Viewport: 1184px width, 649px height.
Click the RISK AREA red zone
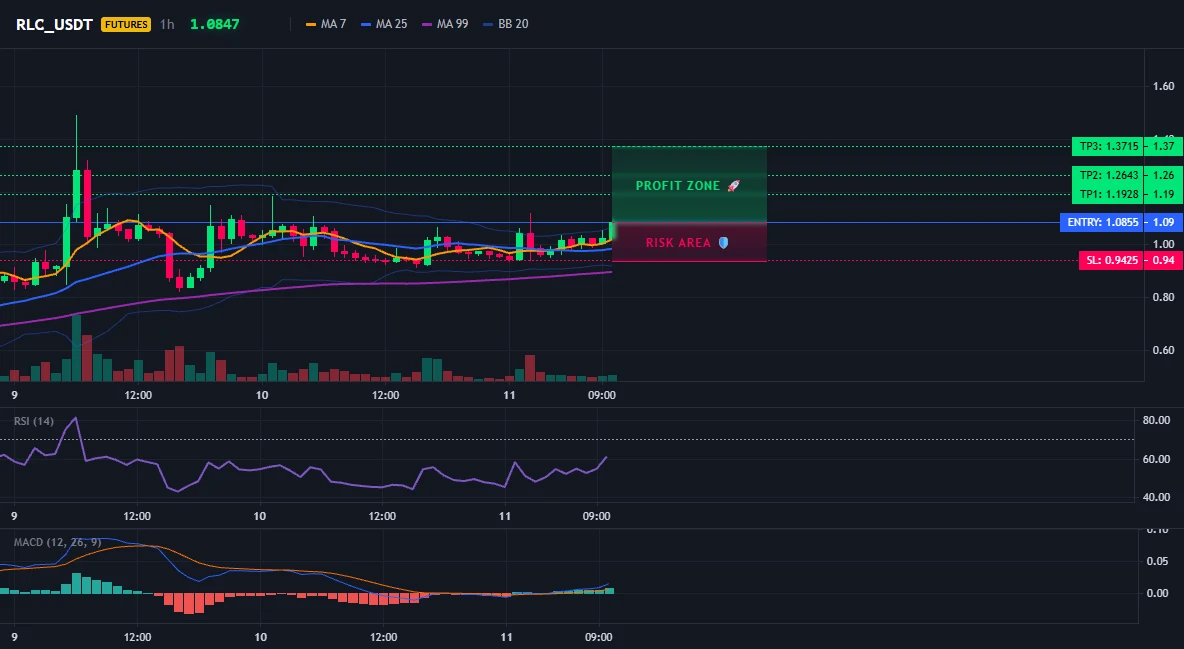coord(689,243)
